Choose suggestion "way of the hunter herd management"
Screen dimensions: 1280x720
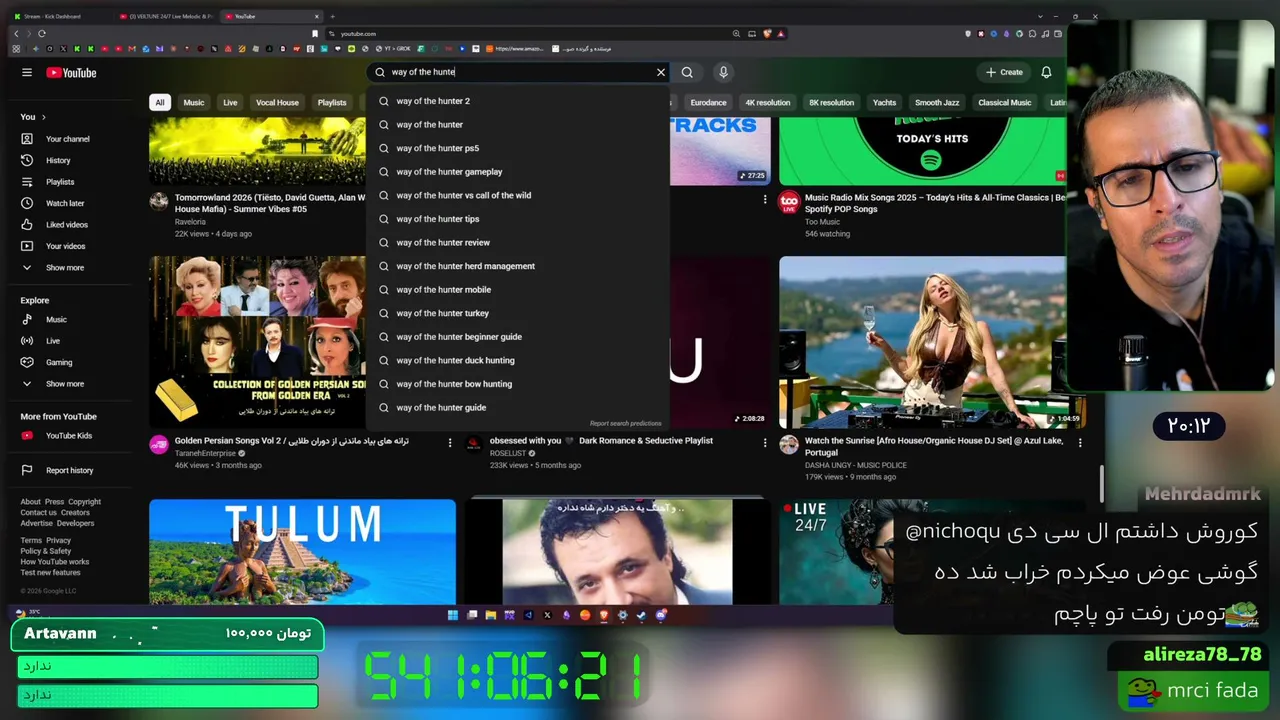pyautogui.click(x=518, y=266)
